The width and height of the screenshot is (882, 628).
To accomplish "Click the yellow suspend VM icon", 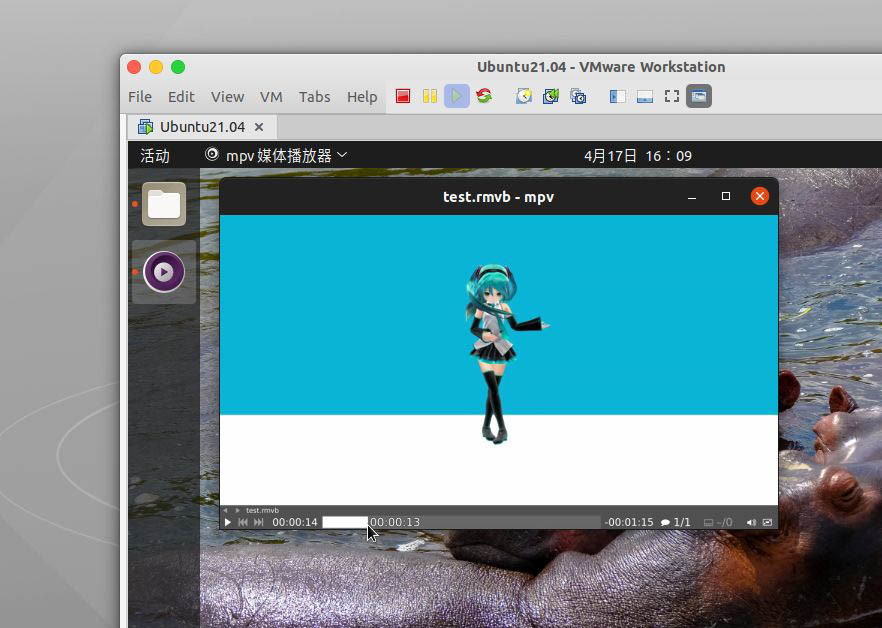I will [430, 97].
